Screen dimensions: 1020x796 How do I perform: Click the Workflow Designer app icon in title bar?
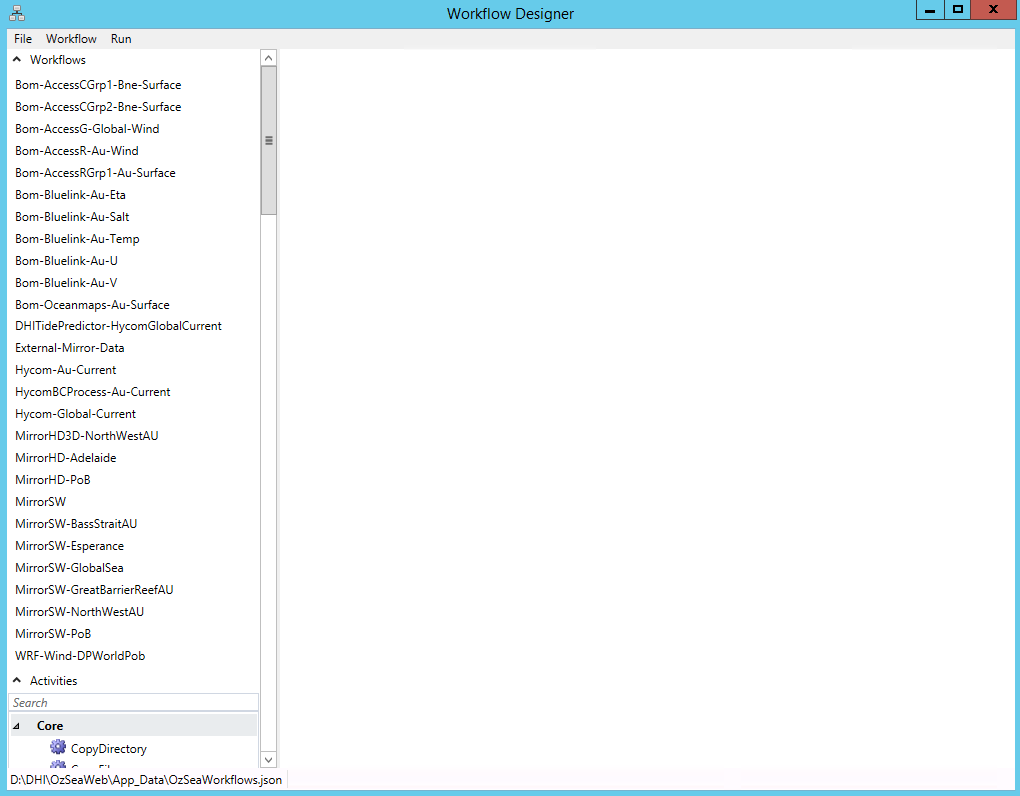pos(17,13)
